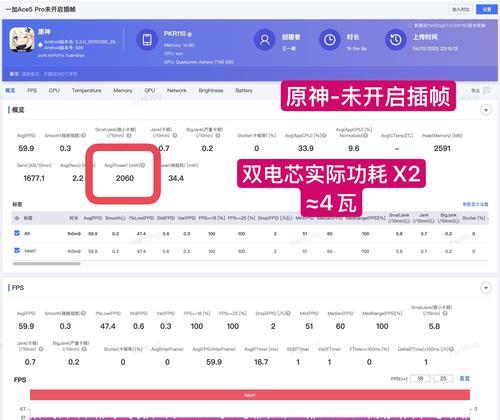This screenshot has height=420, width=500.
Task: Click info icon under SmallJank in overview
Action: pos(129,135)
